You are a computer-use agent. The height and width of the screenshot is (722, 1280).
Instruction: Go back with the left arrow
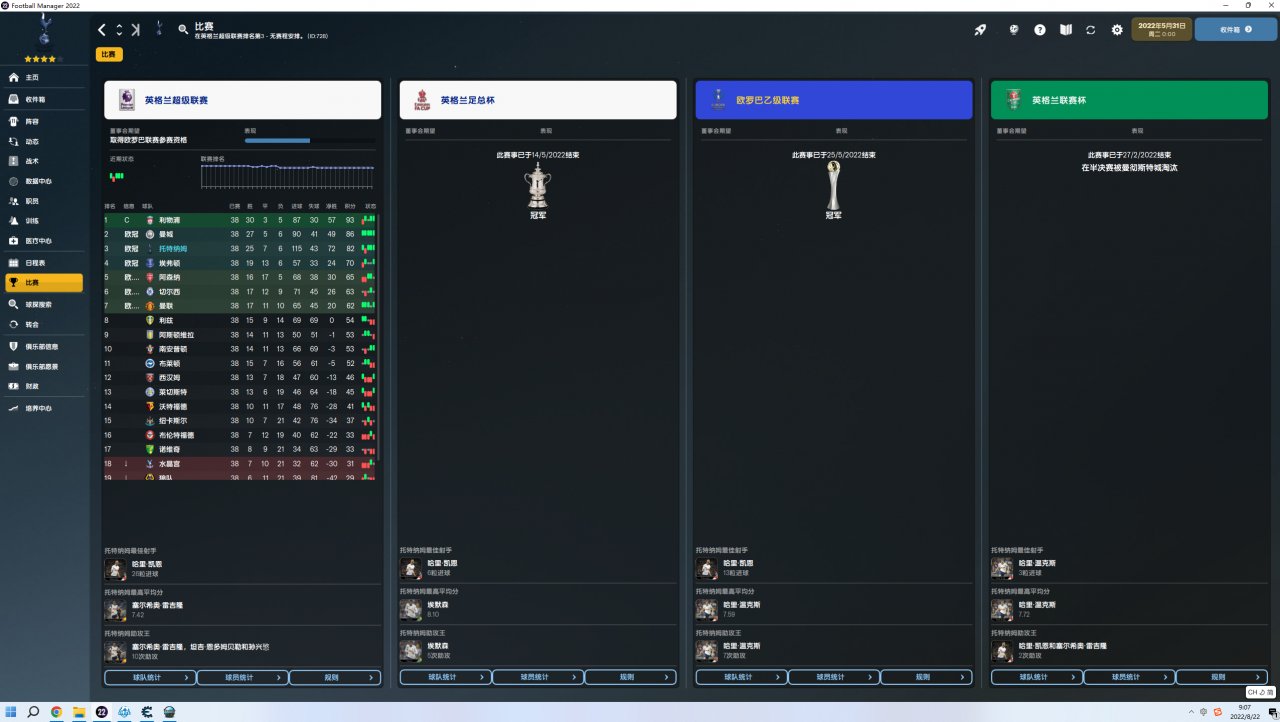(102, 30)
